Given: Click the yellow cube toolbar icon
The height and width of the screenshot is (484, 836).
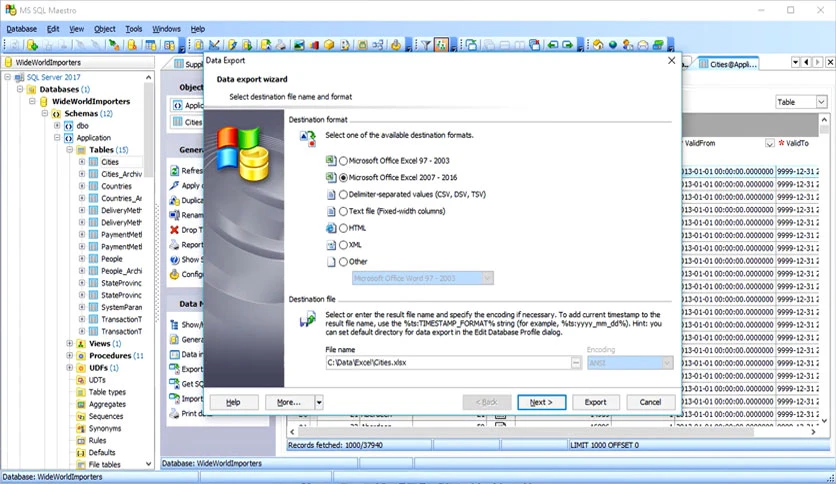Looking at the screenshot, I should coord(329,45).
